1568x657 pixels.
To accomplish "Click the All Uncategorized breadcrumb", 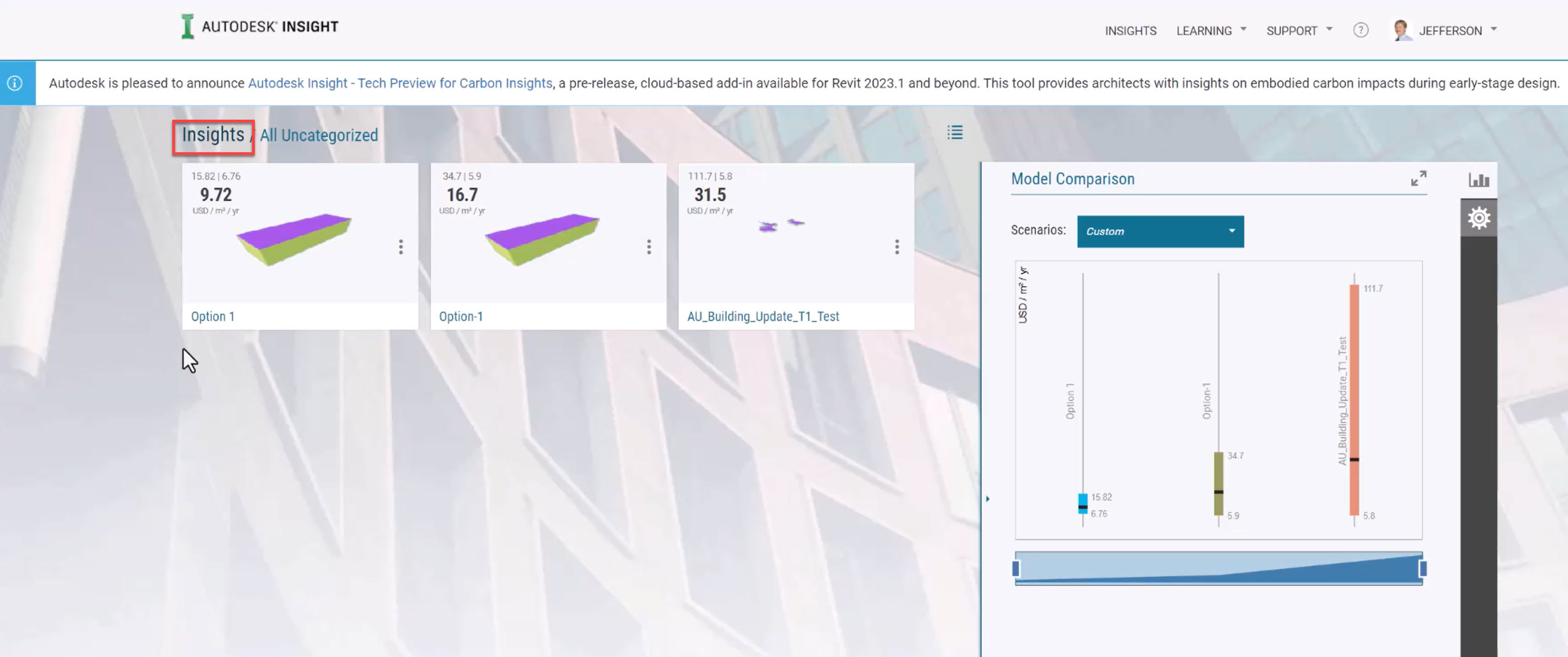I will pos(318,135).
